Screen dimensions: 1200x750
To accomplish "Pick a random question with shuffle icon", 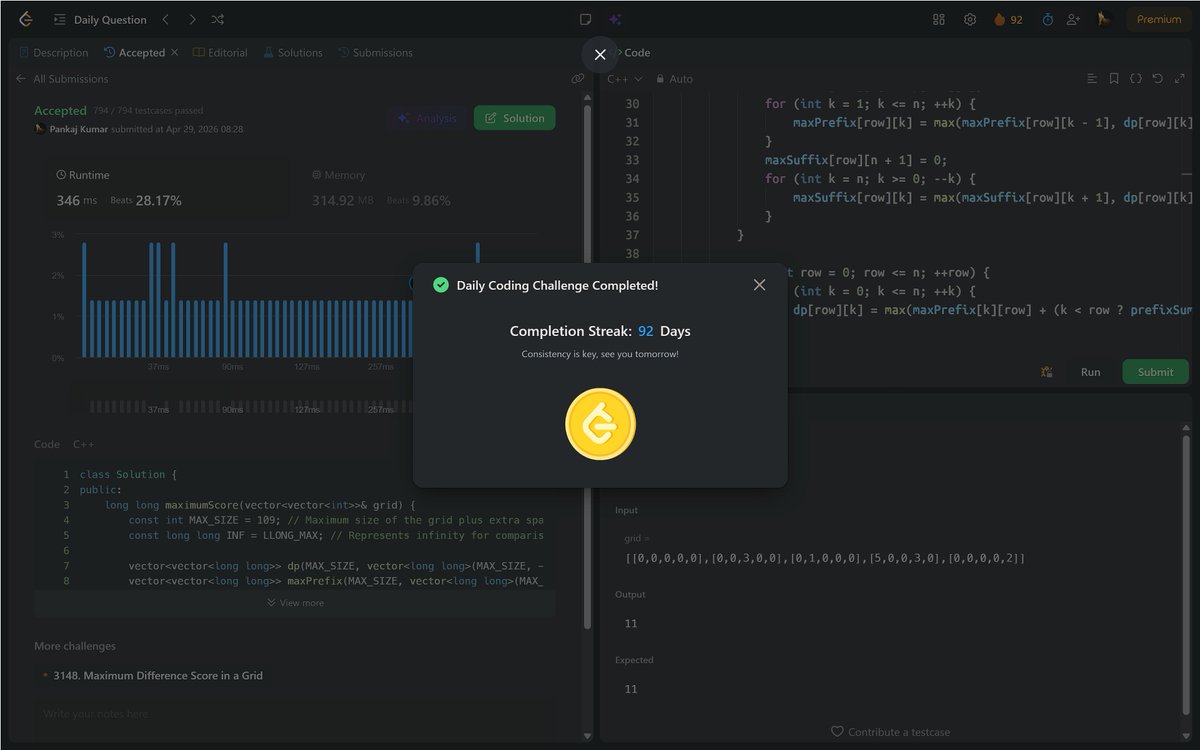I will (x=218, y=19).
